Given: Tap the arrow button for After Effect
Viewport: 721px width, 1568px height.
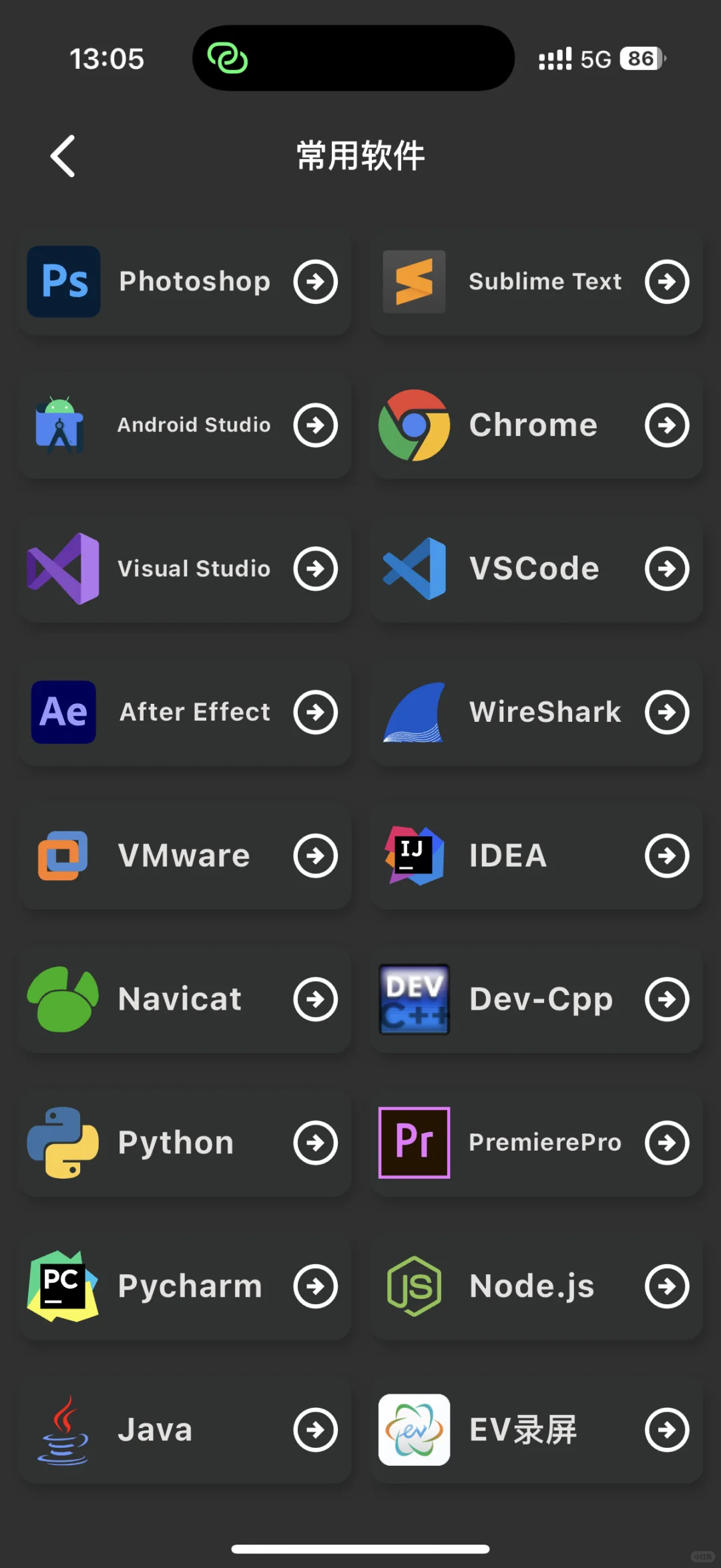Looking at the screenshot, I should (316, 712).
